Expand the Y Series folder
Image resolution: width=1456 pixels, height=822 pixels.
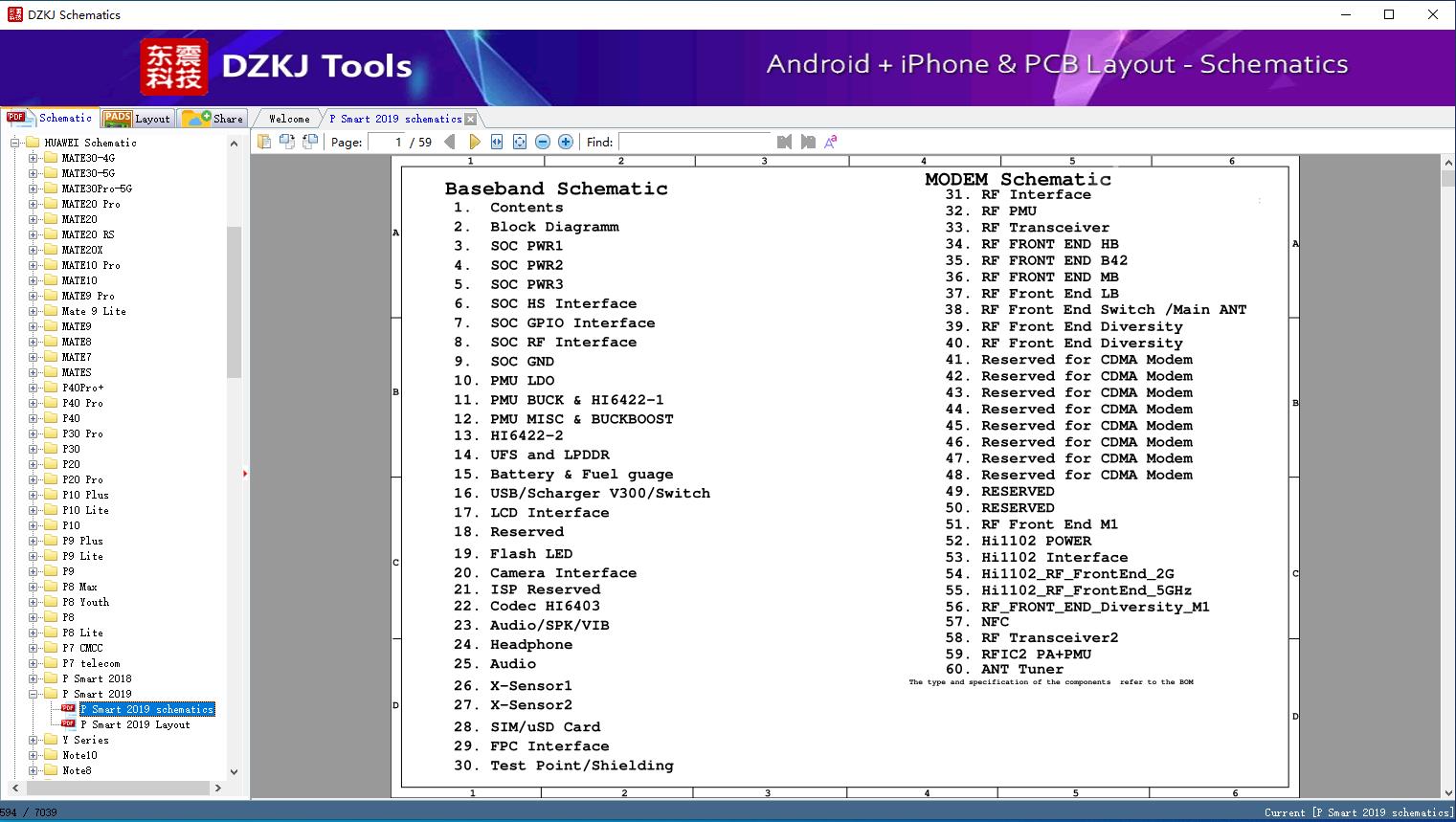pyautogui.click(x=34, y=740)
